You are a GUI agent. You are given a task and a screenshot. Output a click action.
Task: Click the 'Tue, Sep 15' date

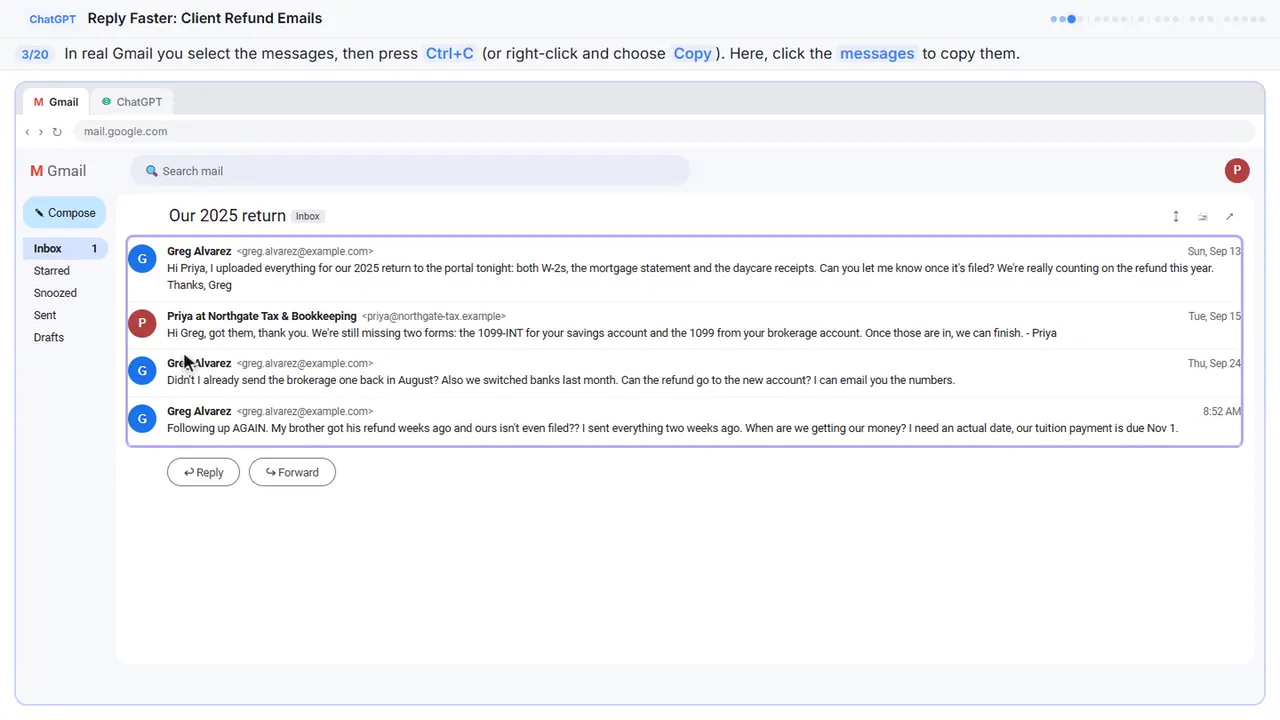[x=1214, y=316]
